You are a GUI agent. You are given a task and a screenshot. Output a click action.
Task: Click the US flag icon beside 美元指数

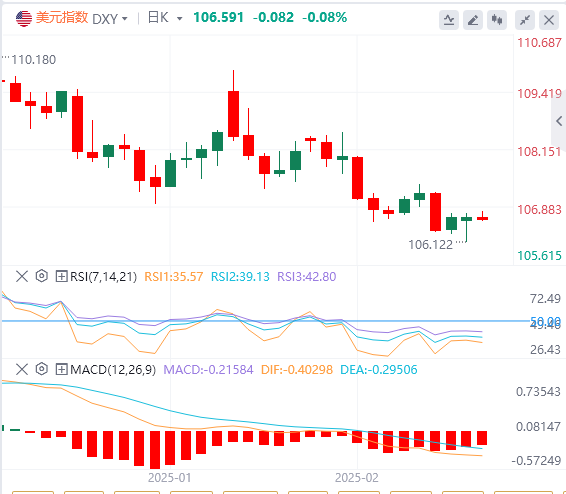(24, 18)
